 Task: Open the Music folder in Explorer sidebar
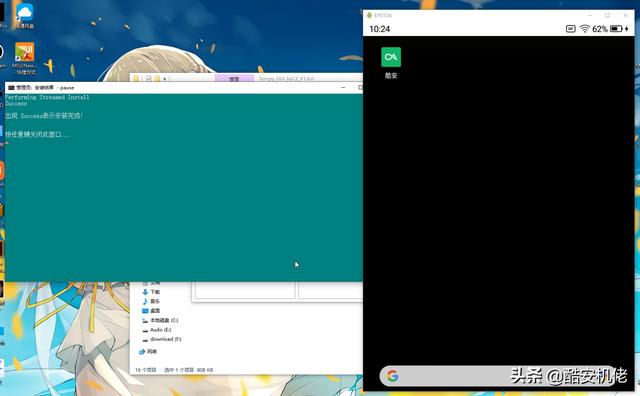click(151, 301)
